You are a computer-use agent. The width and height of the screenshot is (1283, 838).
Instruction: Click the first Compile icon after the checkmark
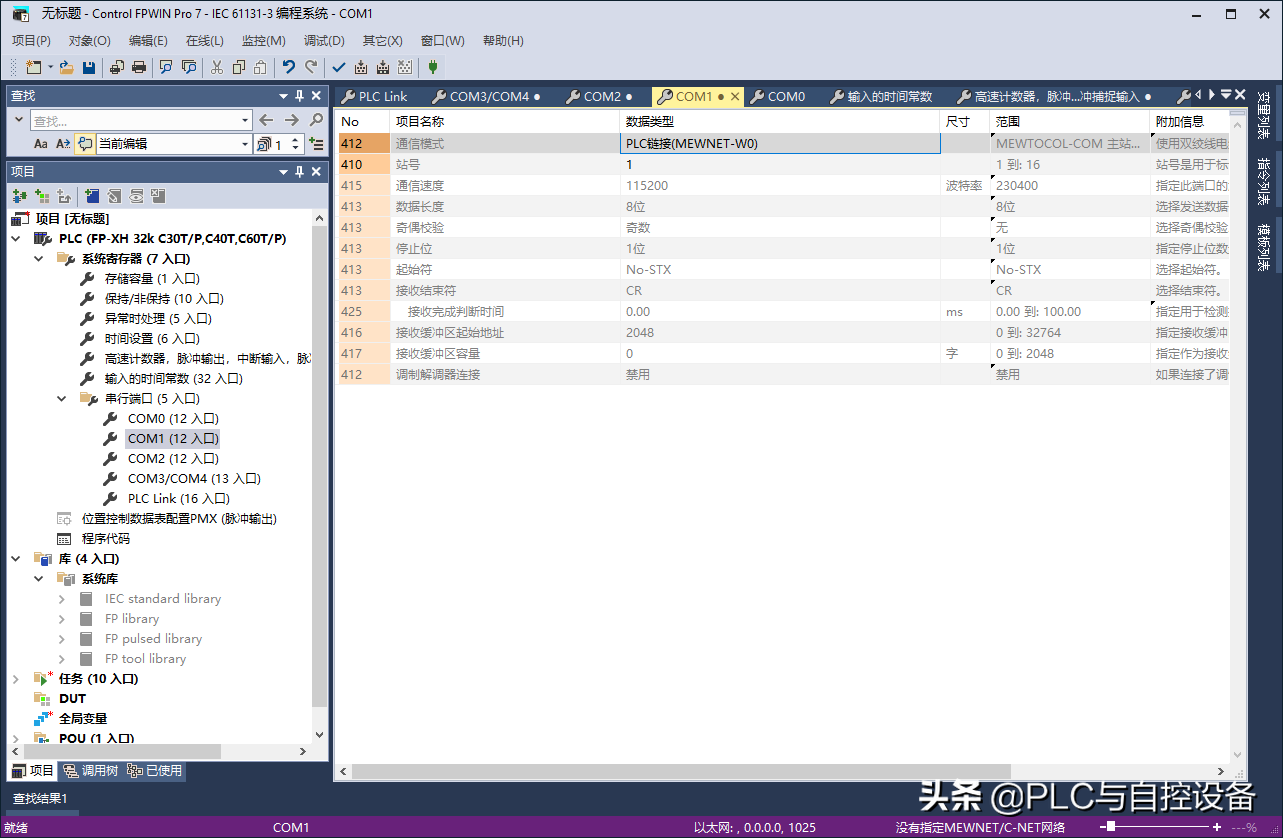point(361,67)
